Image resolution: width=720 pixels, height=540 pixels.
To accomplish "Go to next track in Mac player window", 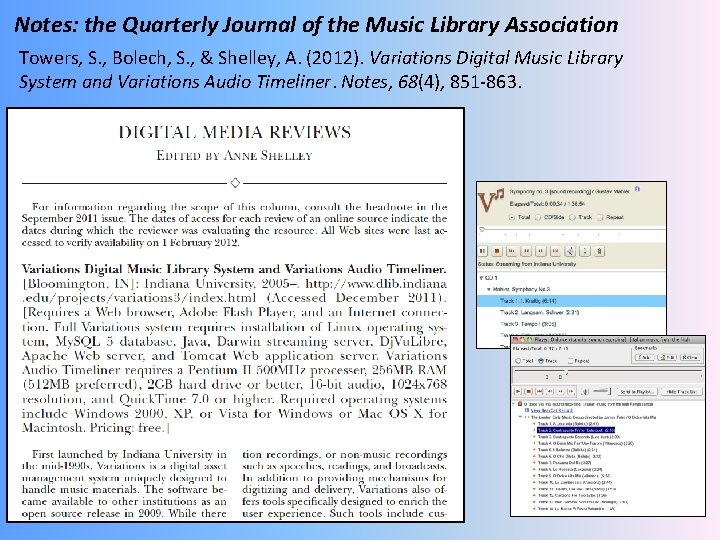I will pyautogui.click(x=571, y=391).
